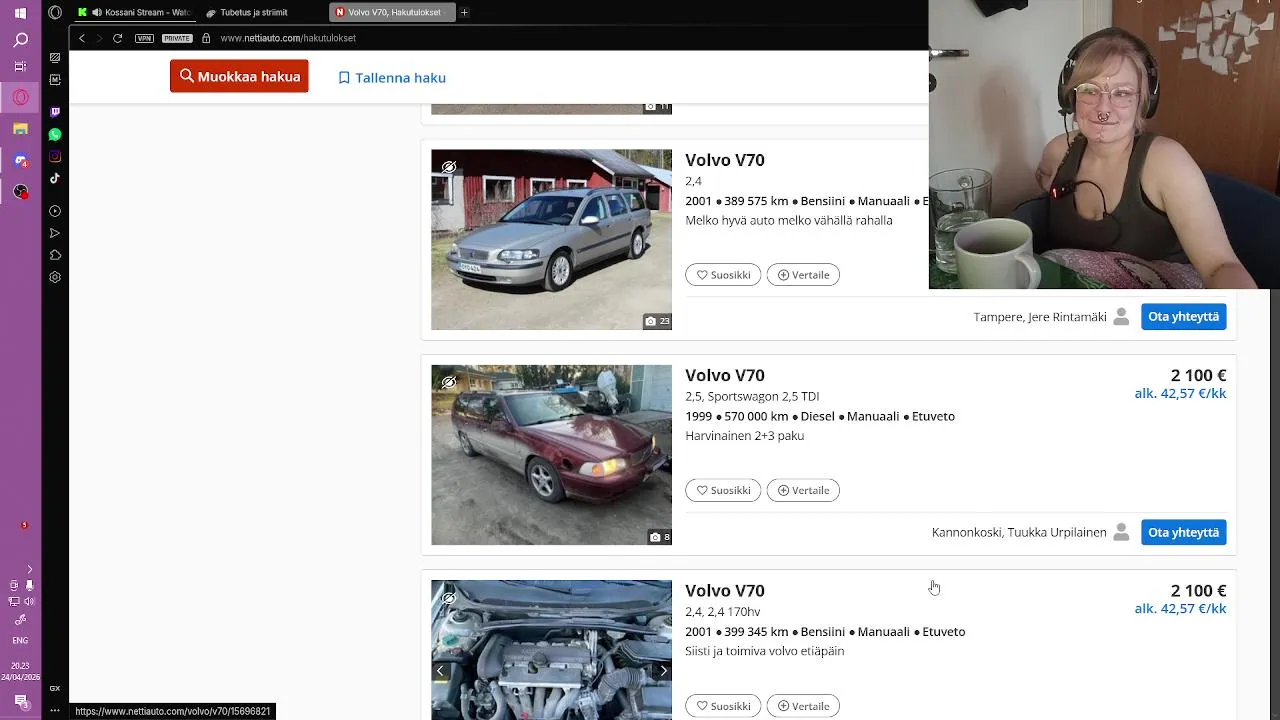Switch to Kossani Stream tab
Screen dimensions: 1280x720
click(134, 12)
